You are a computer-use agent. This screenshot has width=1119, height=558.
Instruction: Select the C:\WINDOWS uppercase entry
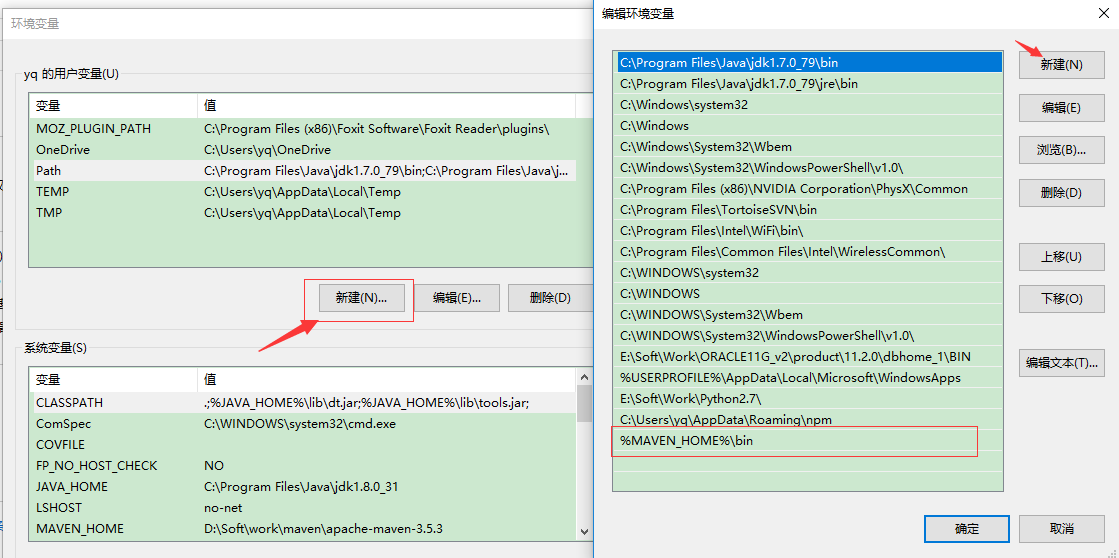coord(809,294)
